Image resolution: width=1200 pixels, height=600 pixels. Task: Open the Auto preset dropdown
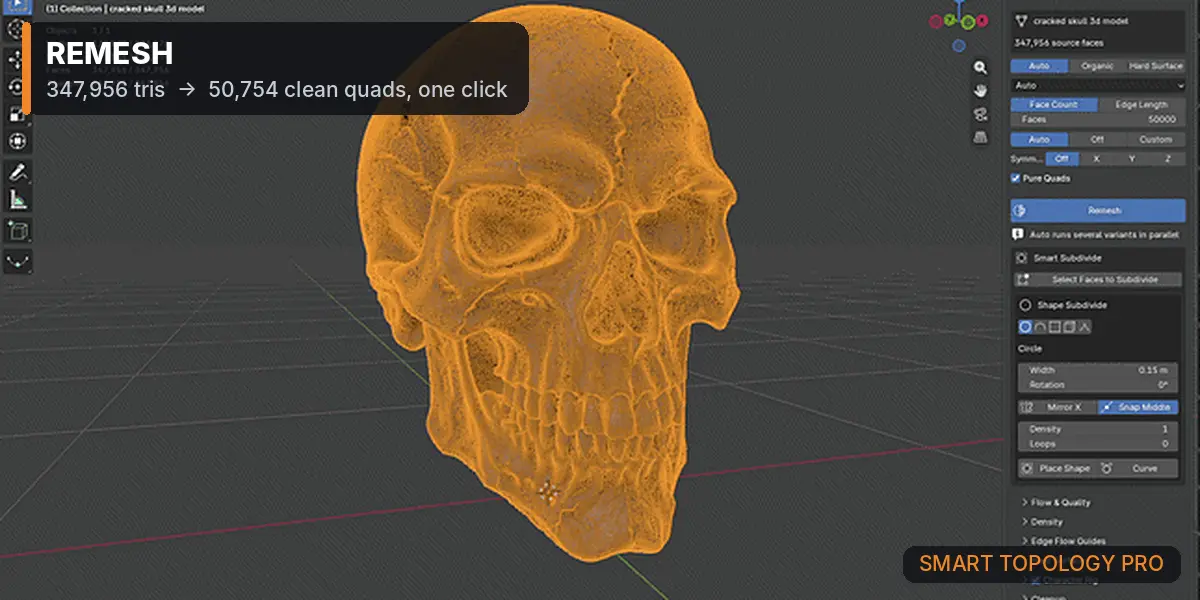[1098, 86]
